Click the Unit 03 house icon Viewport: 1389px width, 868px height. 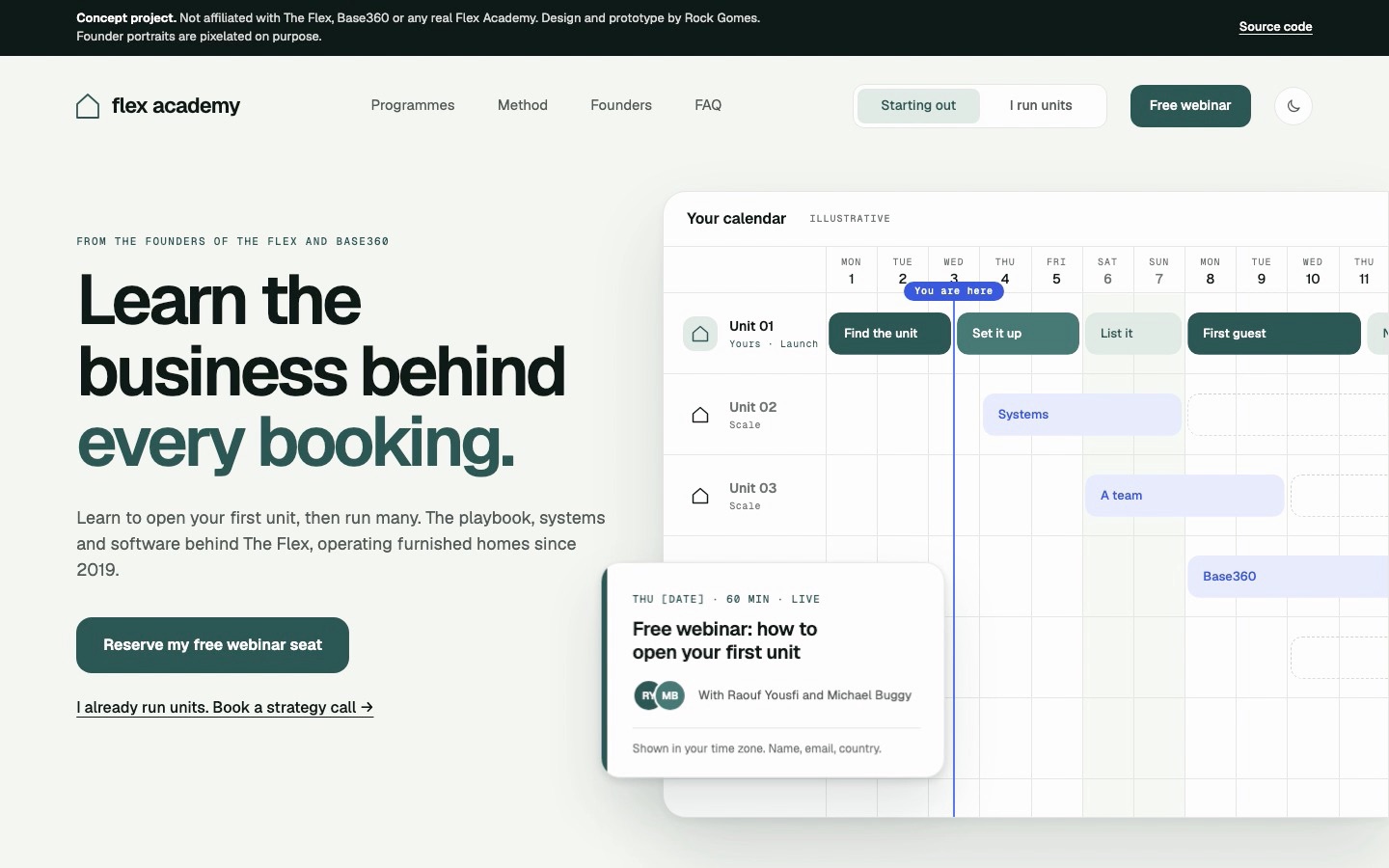click(x=700, y=496)
